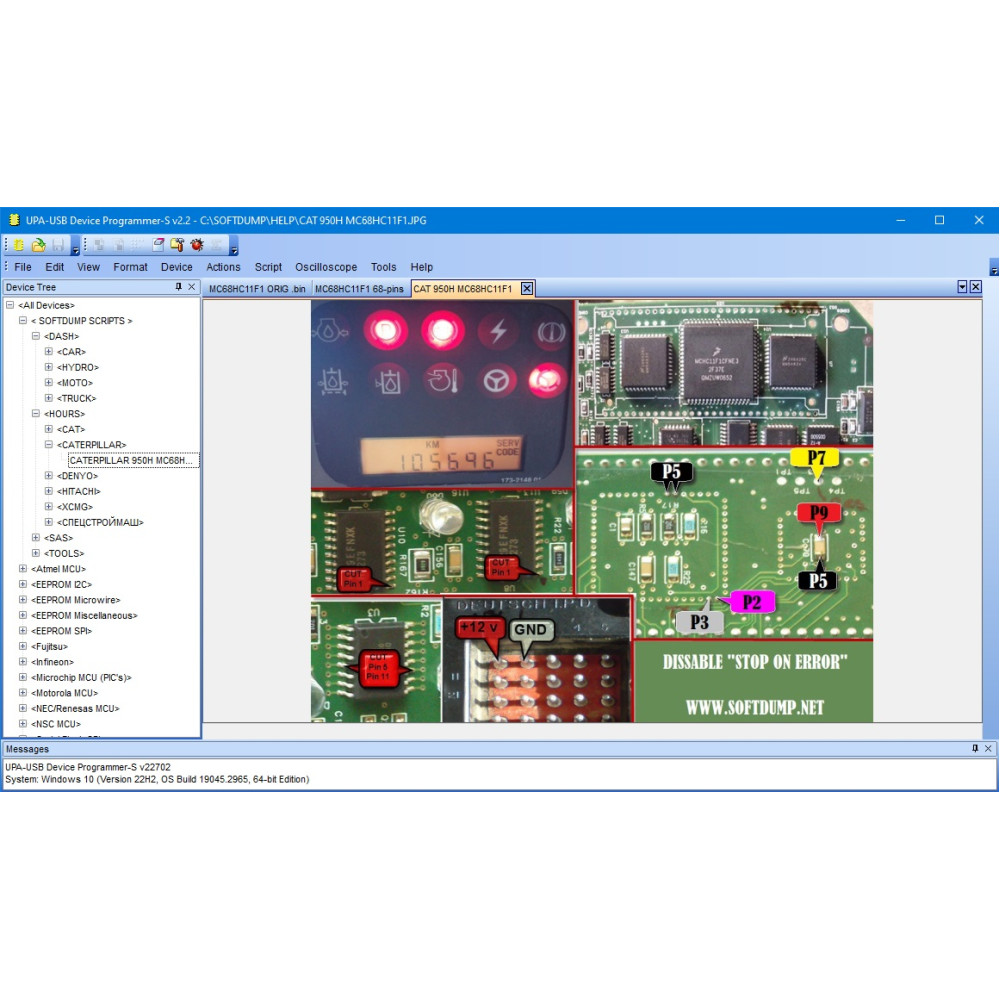Open the View menu

[88, 267]
